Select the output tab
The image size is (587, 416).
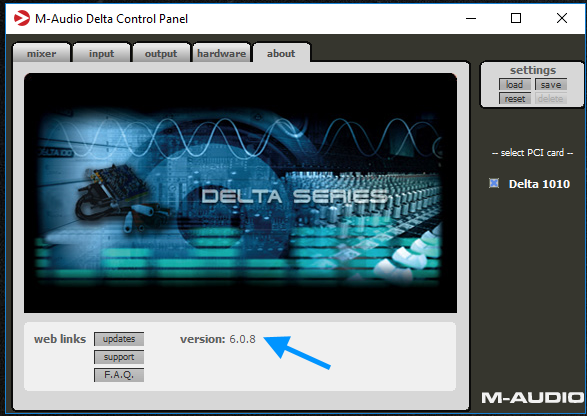tap(161, 53)
